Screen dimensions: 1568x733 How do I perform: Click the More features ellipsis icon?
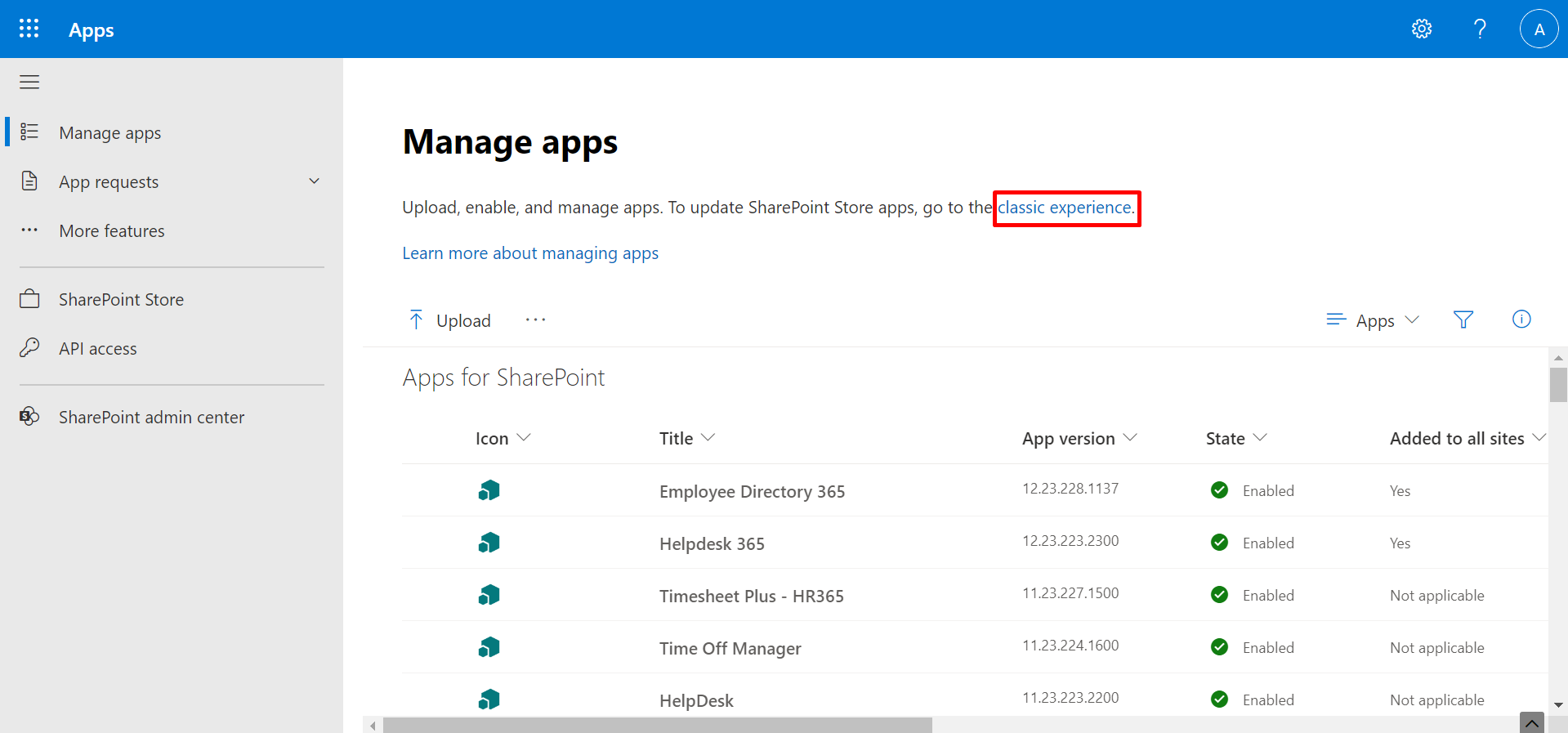[29, 230]
